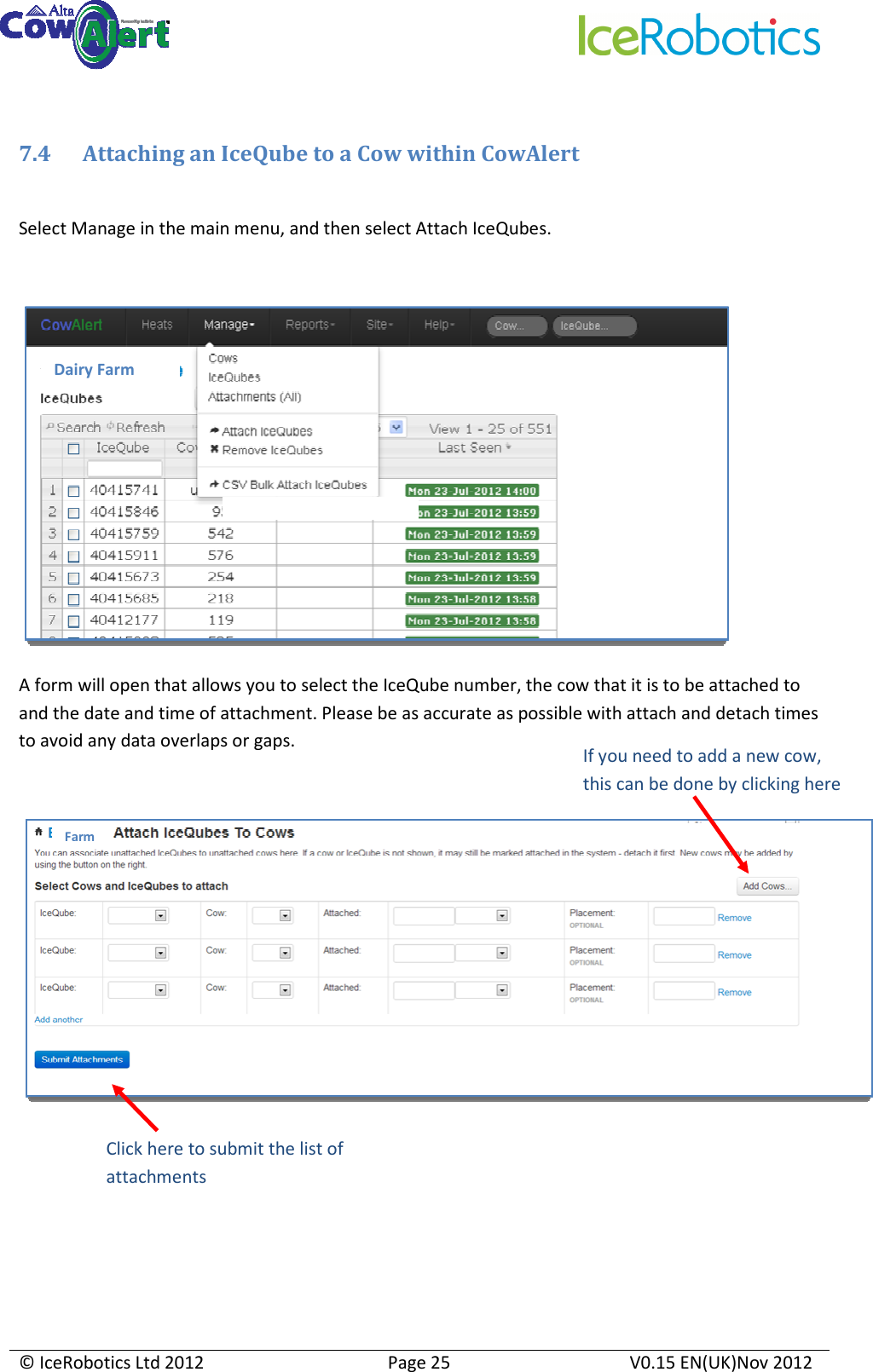Click the CowAlert logo in the navbar
Viewport: 873px width, 1372px height.
pyautogui.click(x=72, y=325)
